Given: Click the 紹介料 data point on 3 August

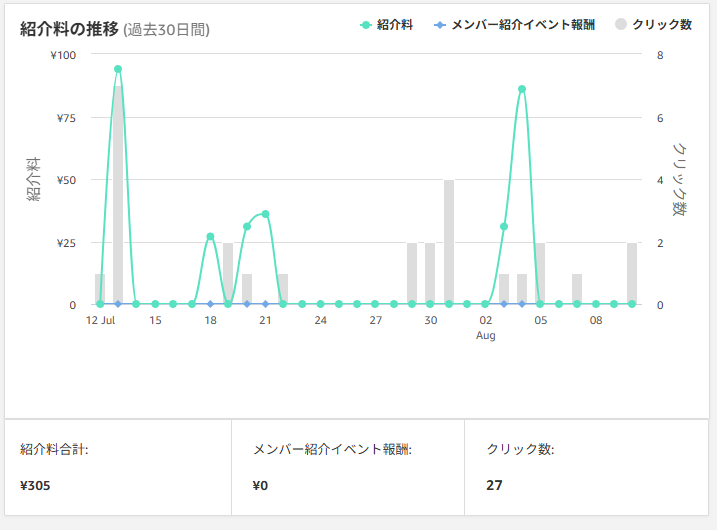Looking at the screenshot, I should click(x=504, y=226).
